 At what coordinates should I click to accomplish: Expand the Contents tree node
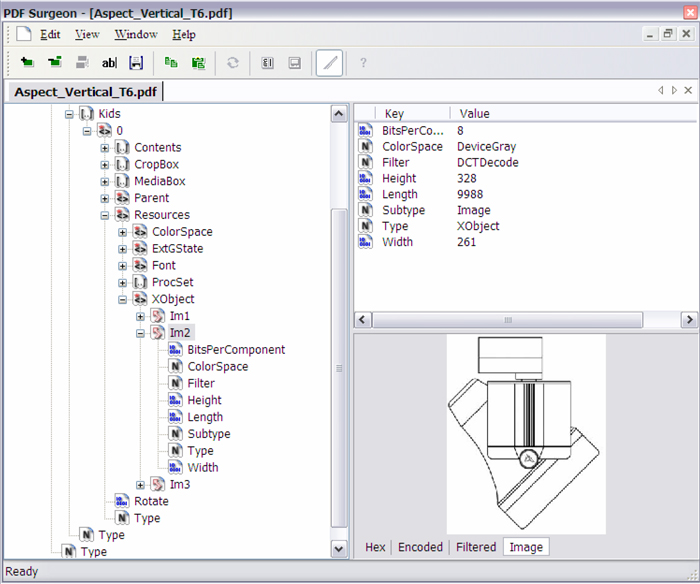104,148
